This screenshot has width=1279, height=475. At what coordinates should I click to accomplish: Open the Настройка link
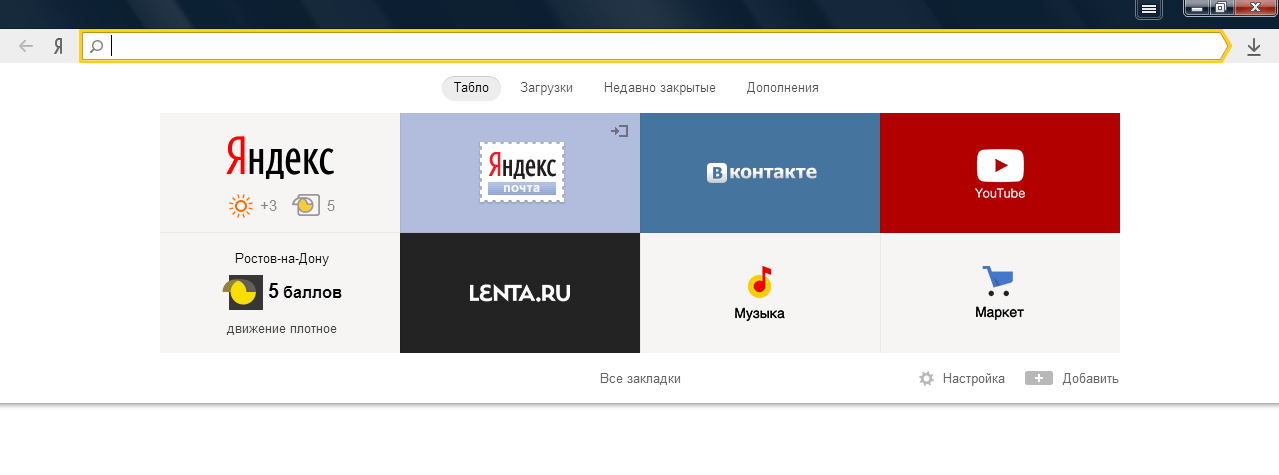click(974, 379)
